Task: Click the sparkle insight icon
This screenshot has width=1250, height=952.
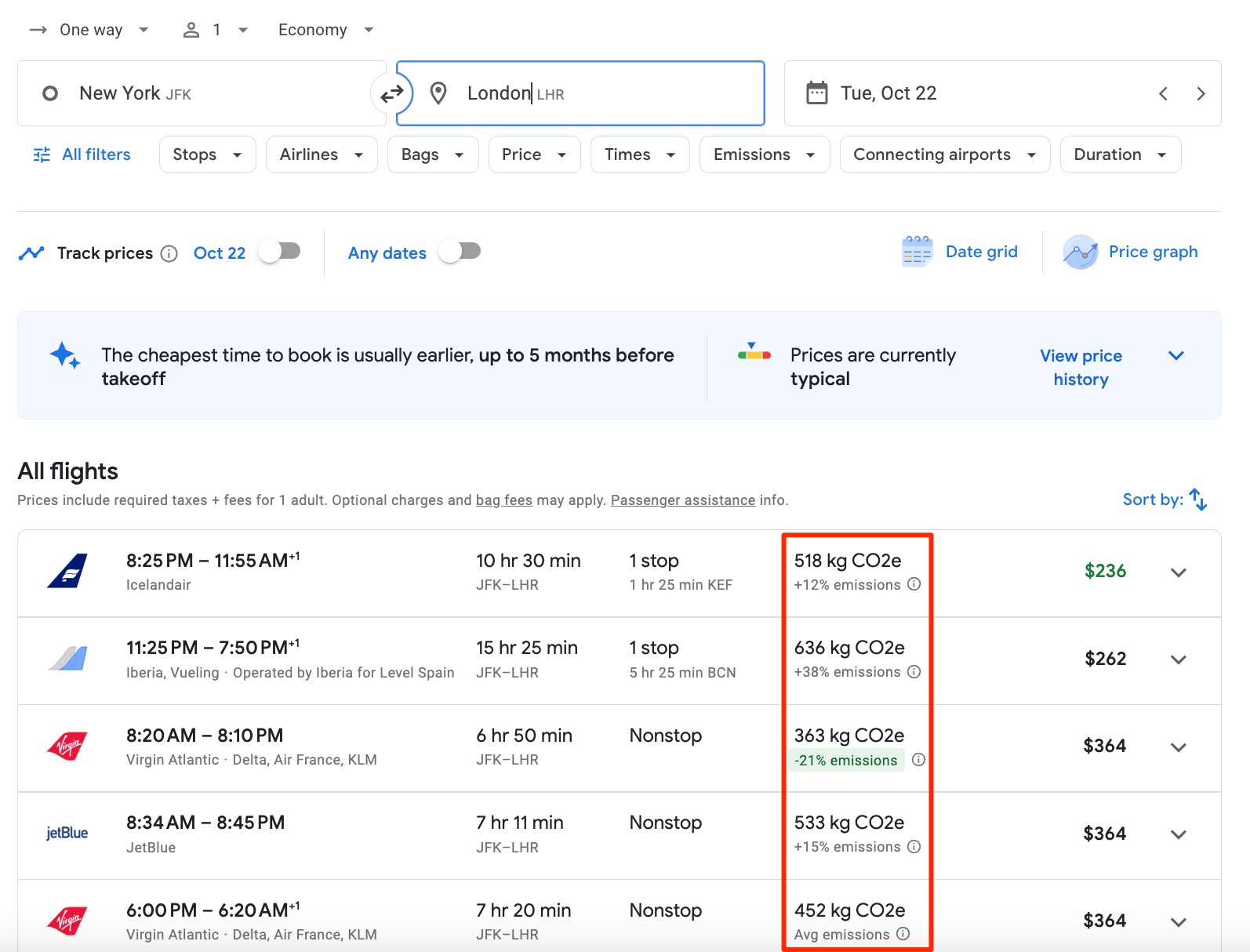Action: pos(65,355)
